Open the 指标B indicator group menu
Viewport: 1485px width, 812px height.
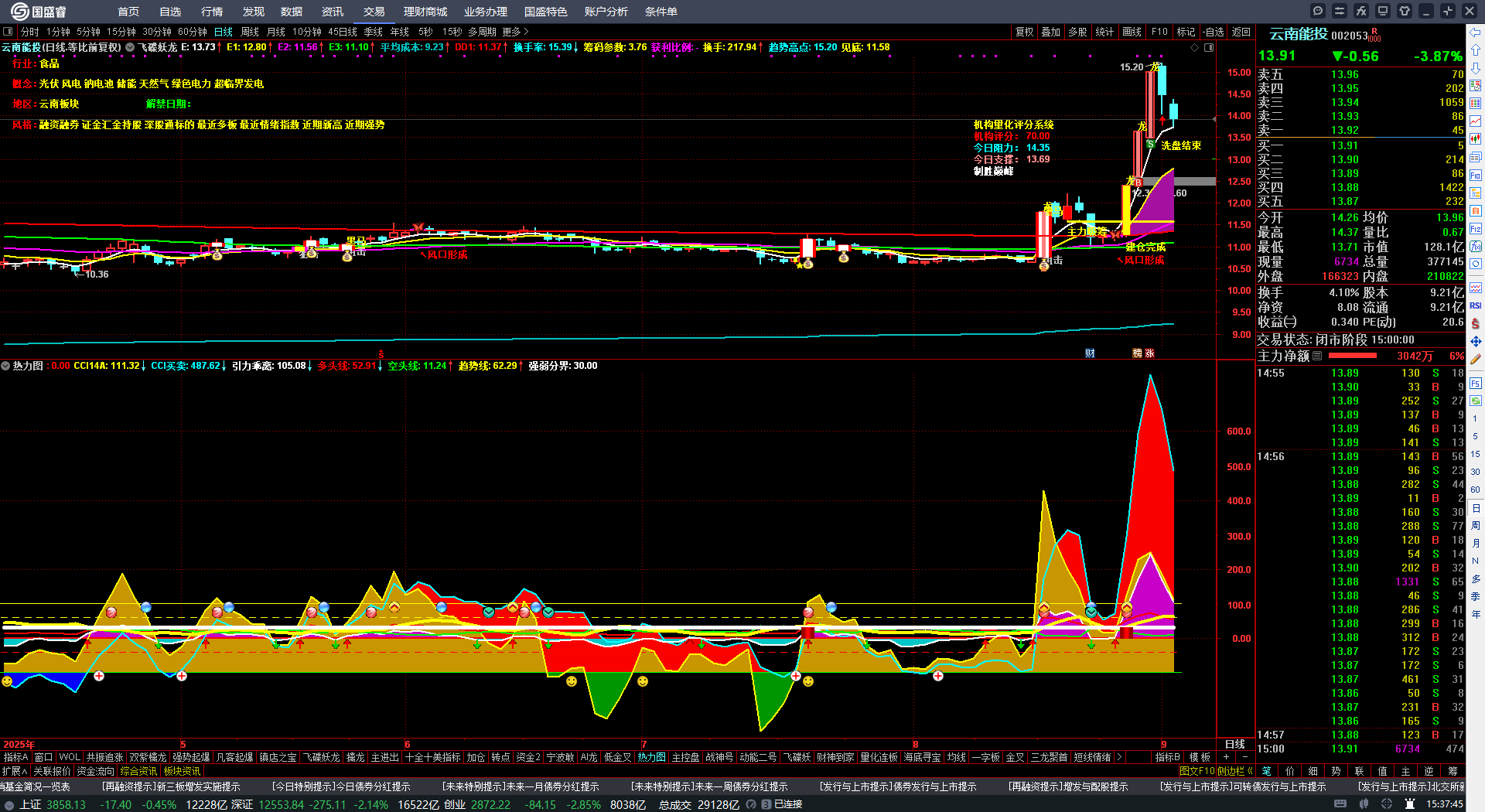[x=1168, y=757]
